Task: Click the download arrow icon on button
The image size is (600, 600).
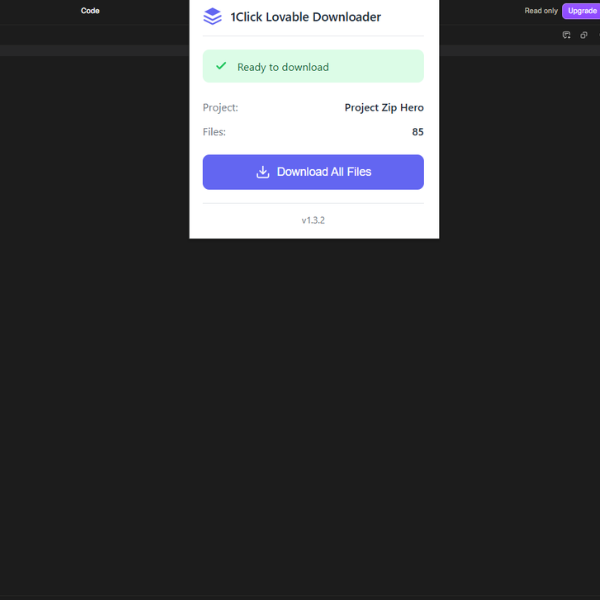Action: pyautogui.click(x=262, y=172)
